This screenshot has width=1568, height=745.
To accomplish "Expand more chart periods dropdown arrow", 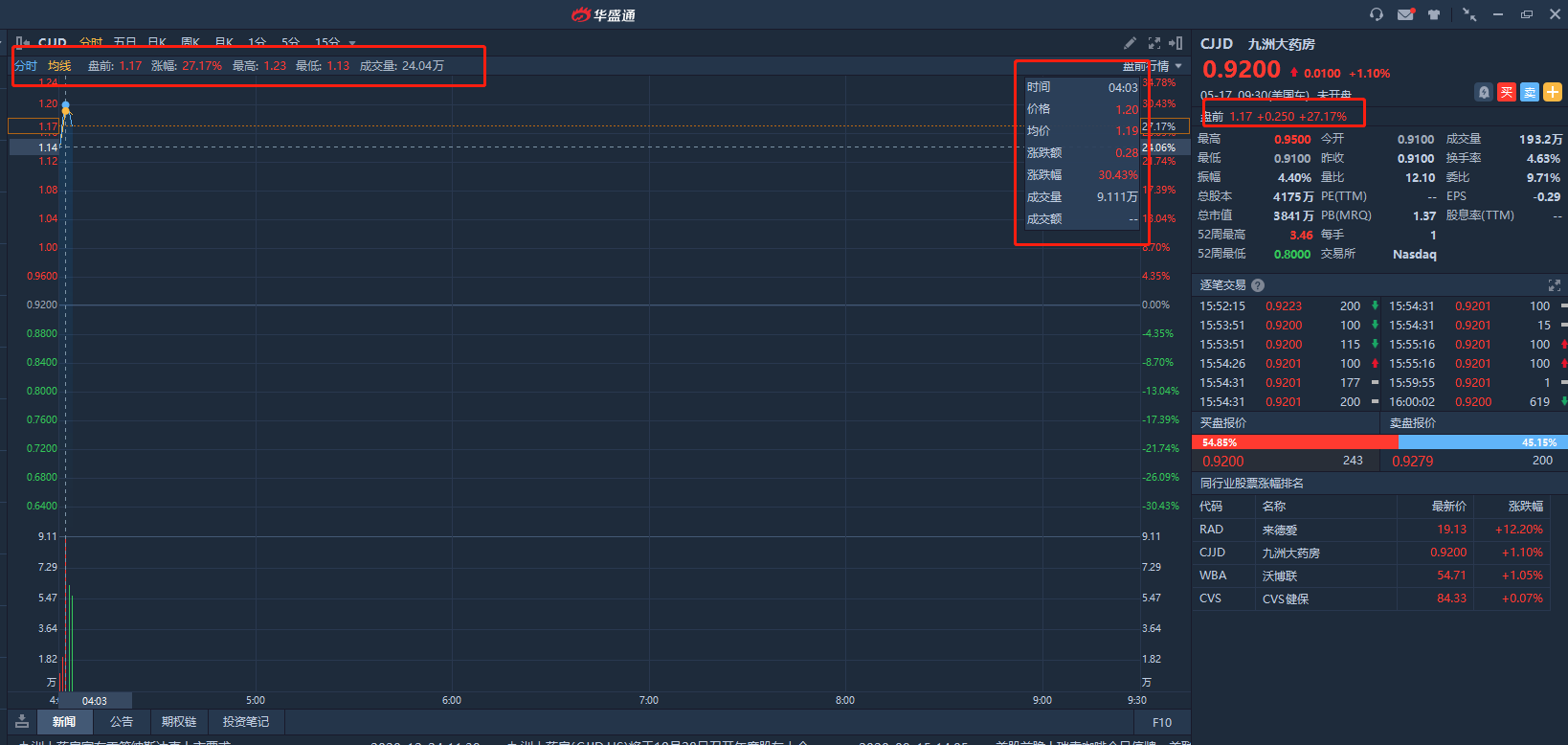I will [352, 43].
